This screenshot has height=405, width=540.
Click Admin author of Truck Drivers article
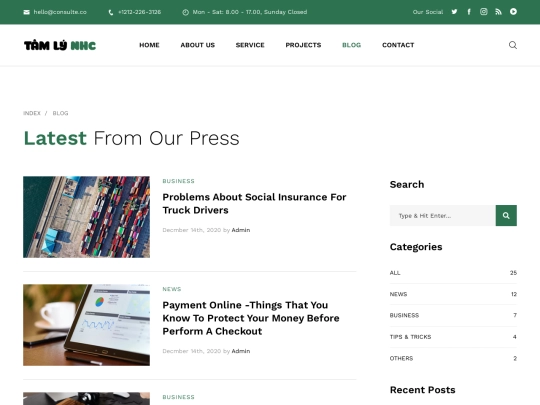click(241, 230)
